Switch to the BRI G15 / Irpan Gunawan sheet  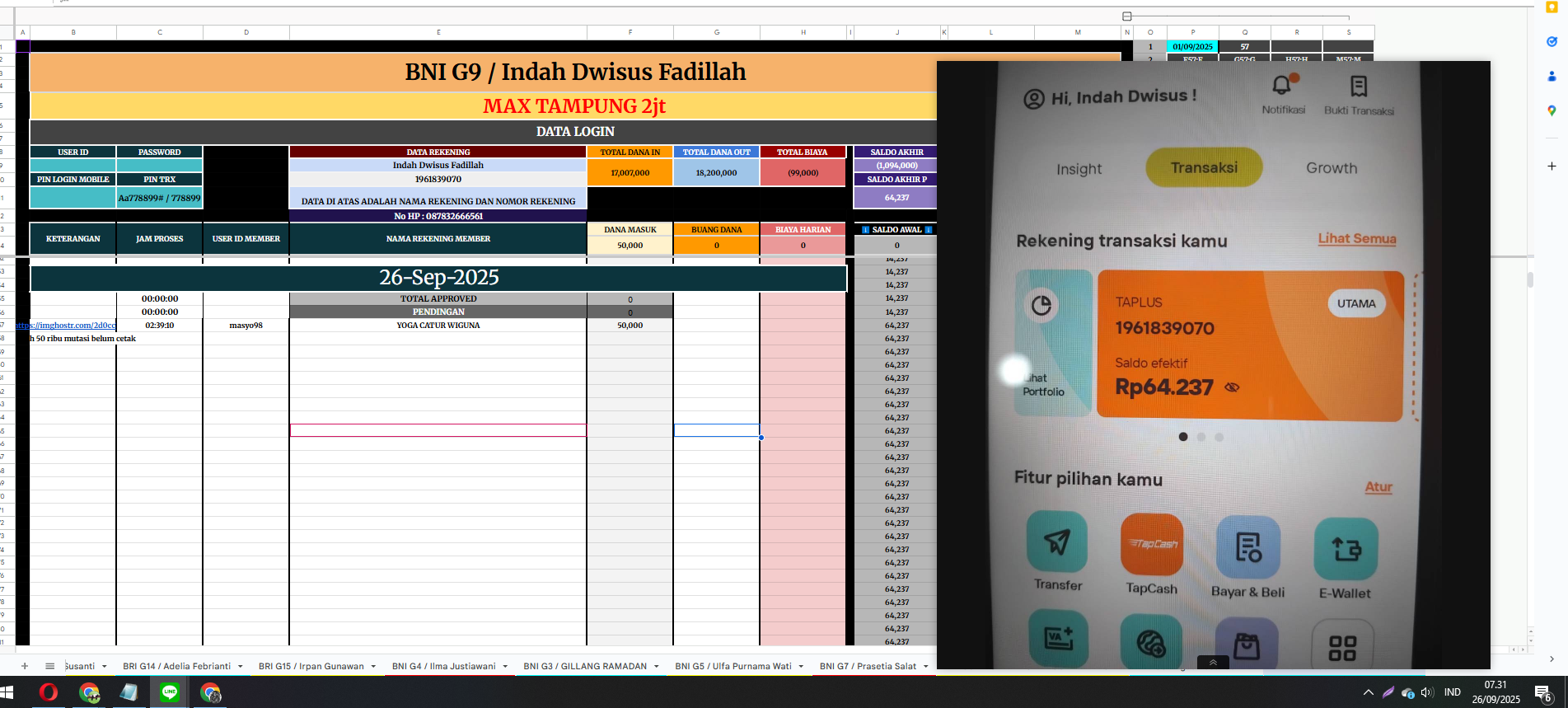click(x=311, y=666)
